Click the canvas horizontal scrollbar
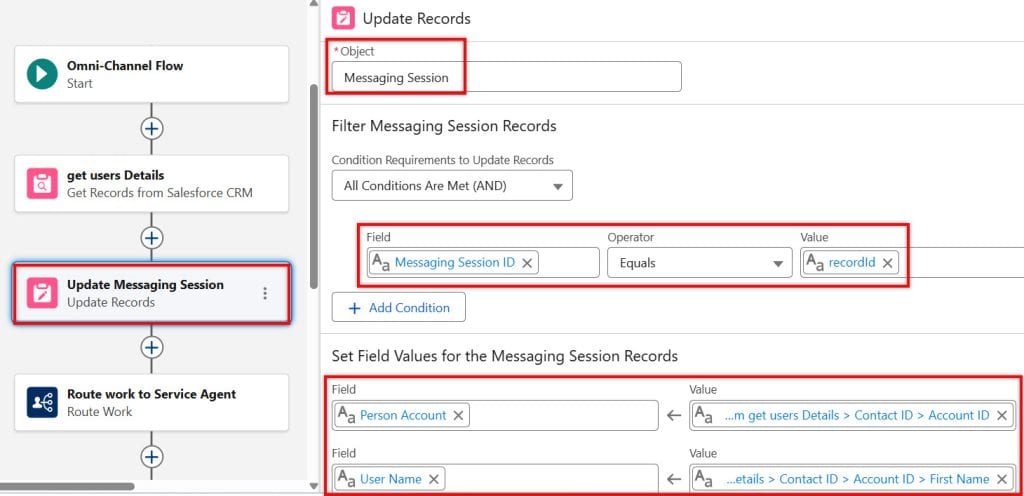The image size is (1024, 496). tap(67, 486)
